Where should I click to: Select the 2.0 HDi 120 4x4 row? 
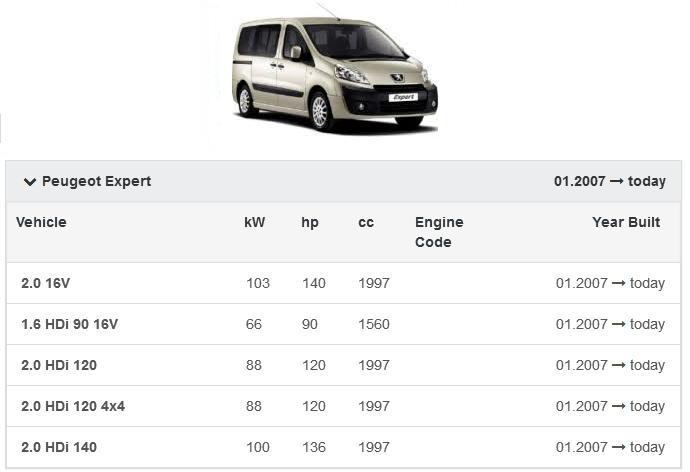[73, 406]
